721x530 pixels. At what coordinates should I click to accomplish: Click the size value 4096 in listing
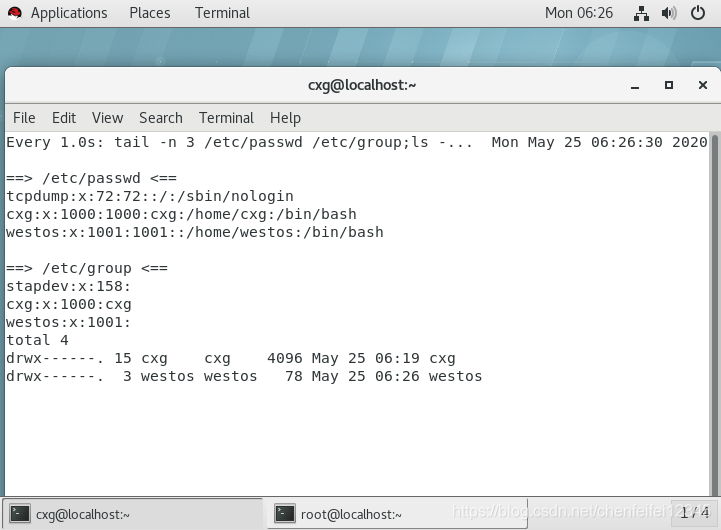click(x=285, y=358)
